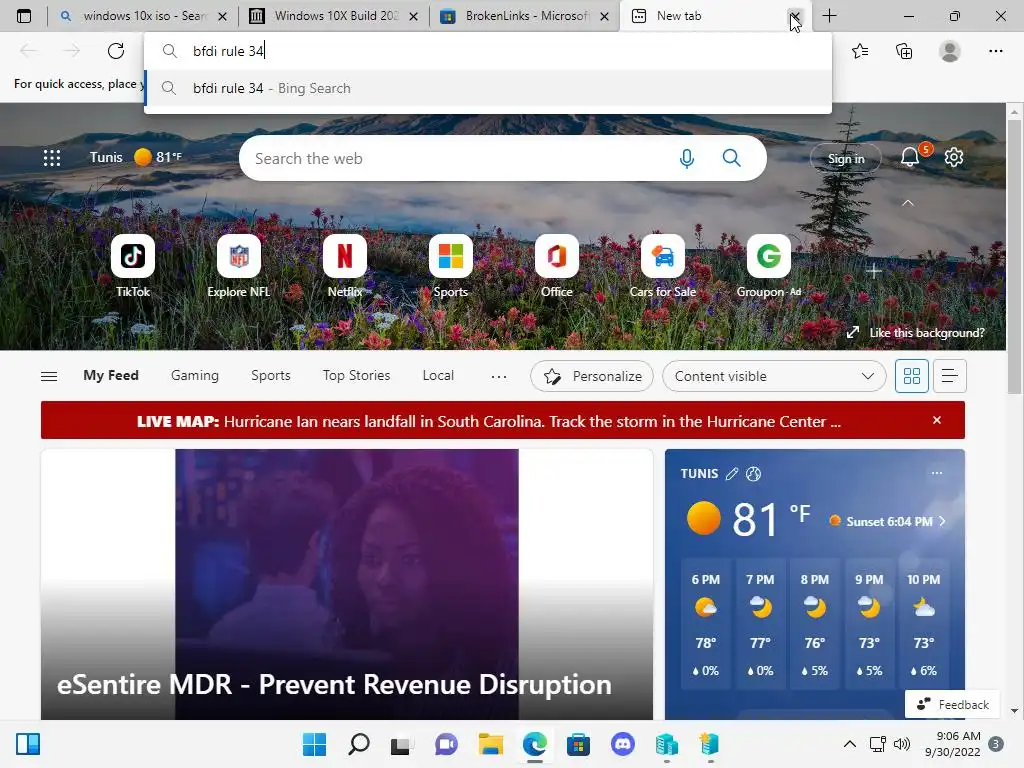This screenshot has height=768, width=1024.
Task: Reload page with the refresh icon
Action: (116, 51)
